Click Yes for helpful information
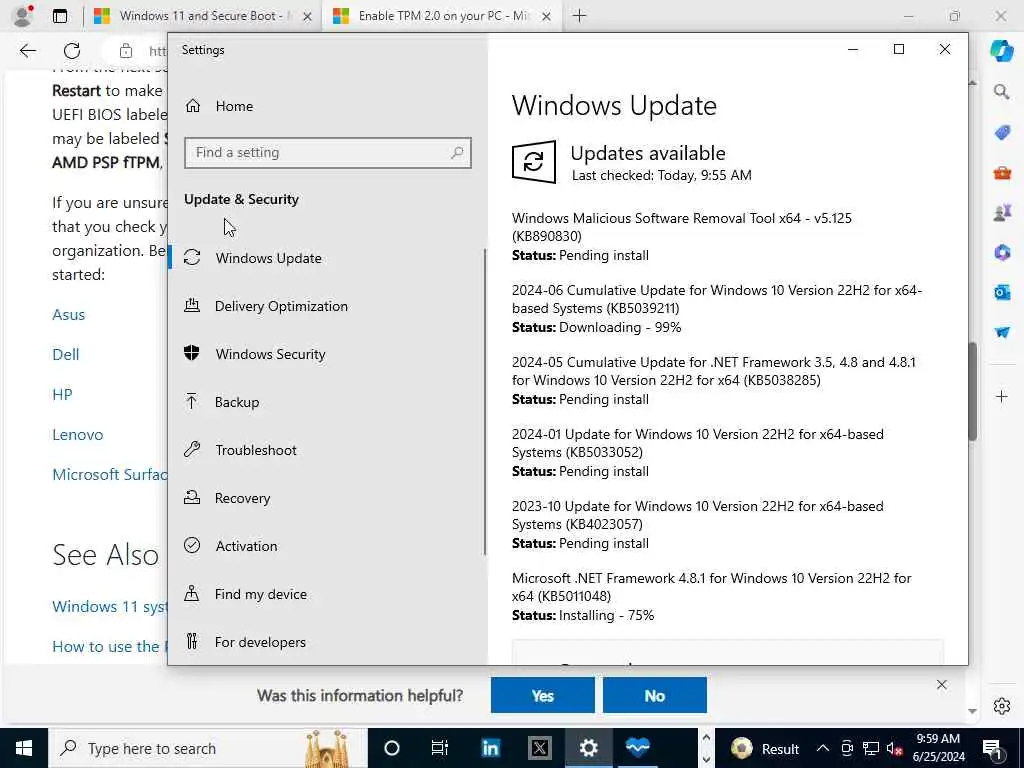The width and height of the screenshot is (1024, 768). (x=543, y=696)
